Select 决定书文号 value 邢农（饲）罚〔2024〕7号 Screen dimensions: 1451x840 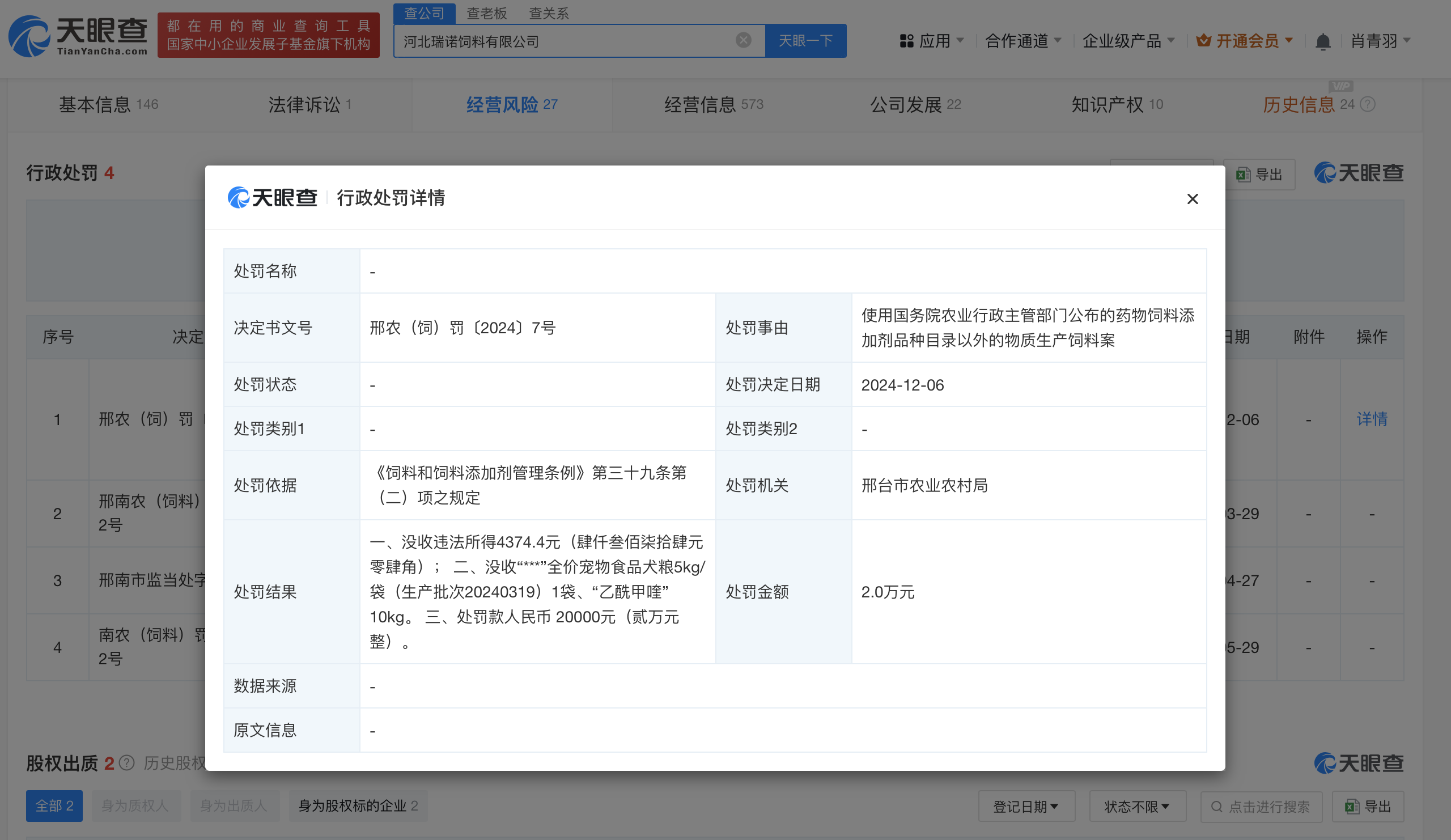(463, 328)
